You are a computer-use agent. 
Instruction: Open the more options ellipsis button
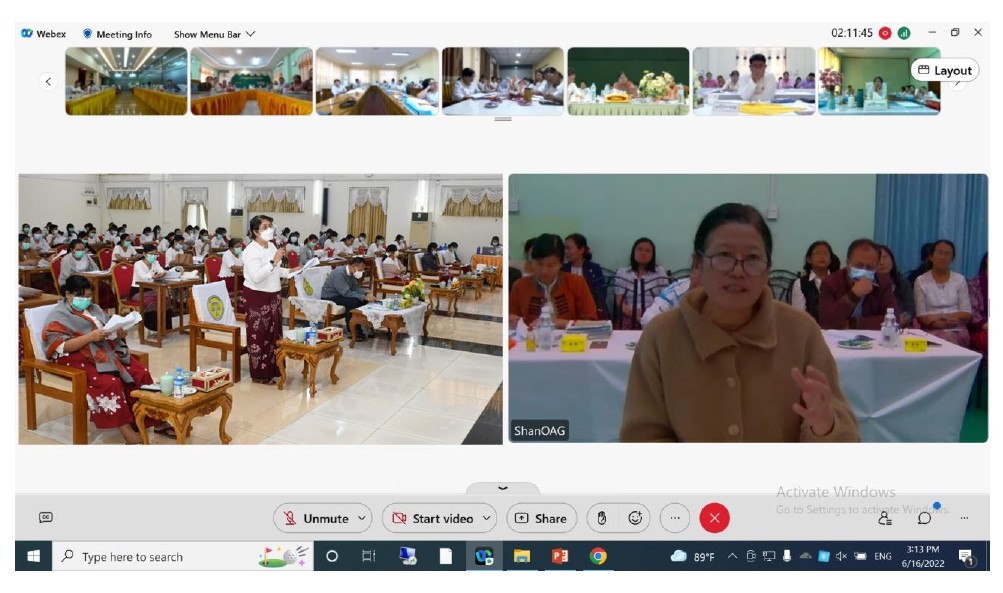[675, 518]
